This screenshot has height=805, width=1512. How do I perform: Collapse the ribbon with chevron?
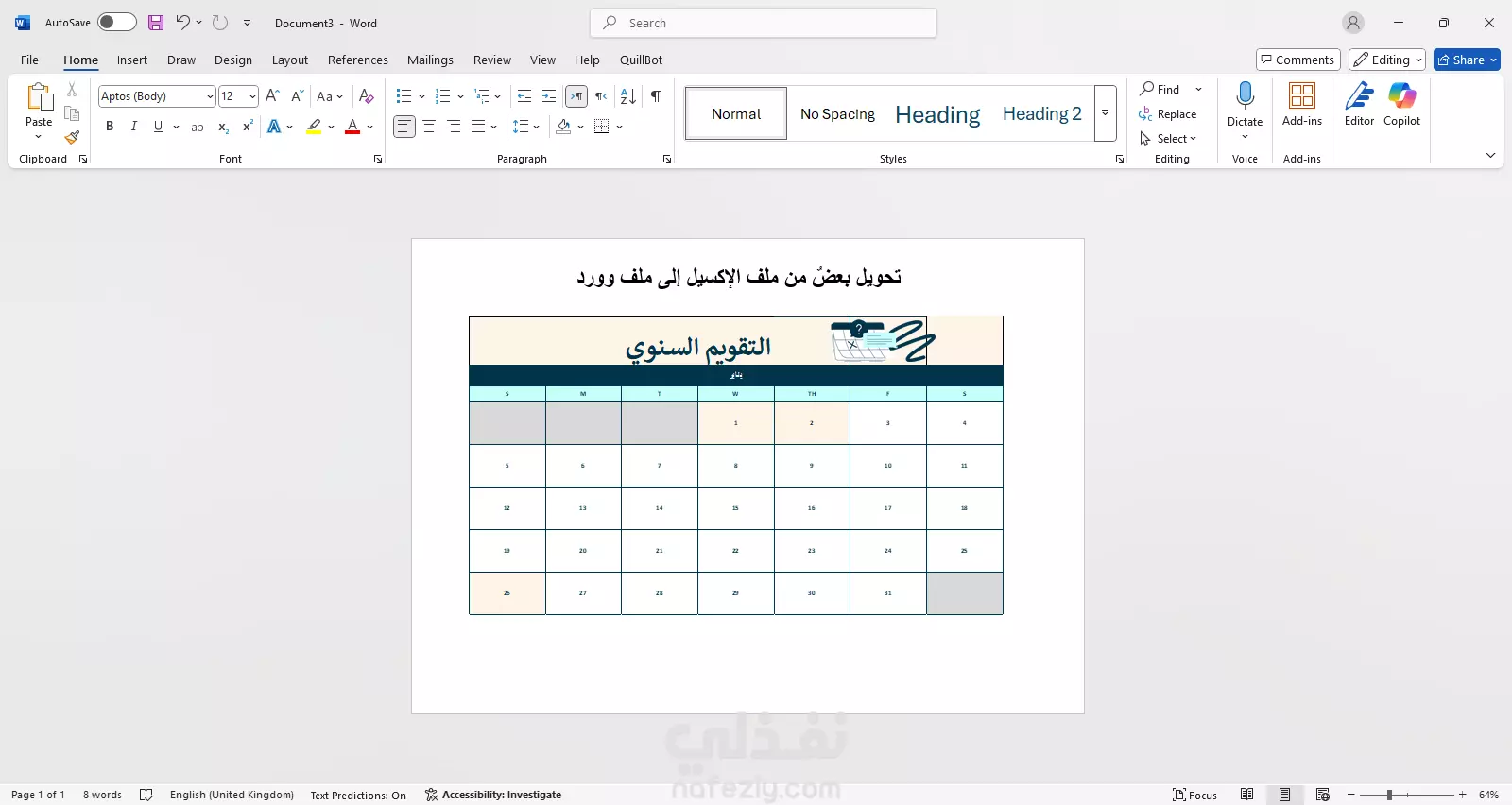pyautogui.click(x=1490, y=155)
